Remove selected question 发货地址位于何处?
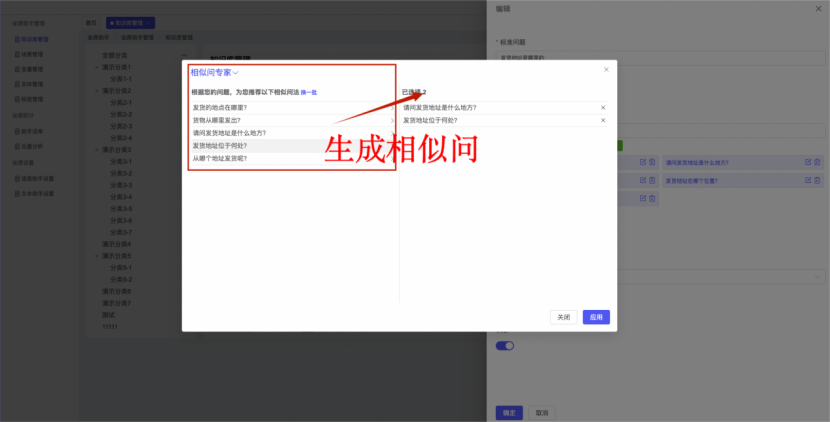This screenshot has height=422, width=830. coord(603,120)
